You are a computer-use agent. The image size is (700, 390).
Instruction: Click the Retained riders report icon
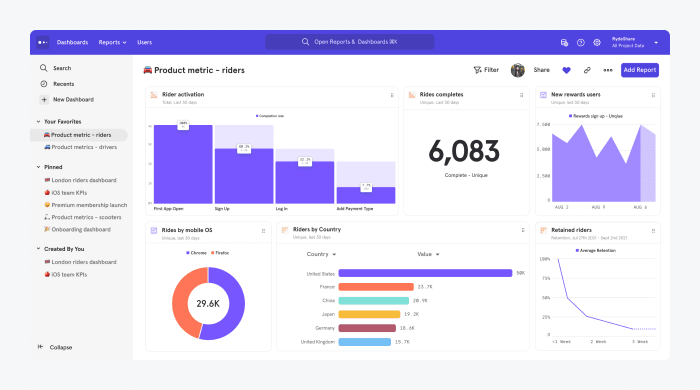click(543, 230)
